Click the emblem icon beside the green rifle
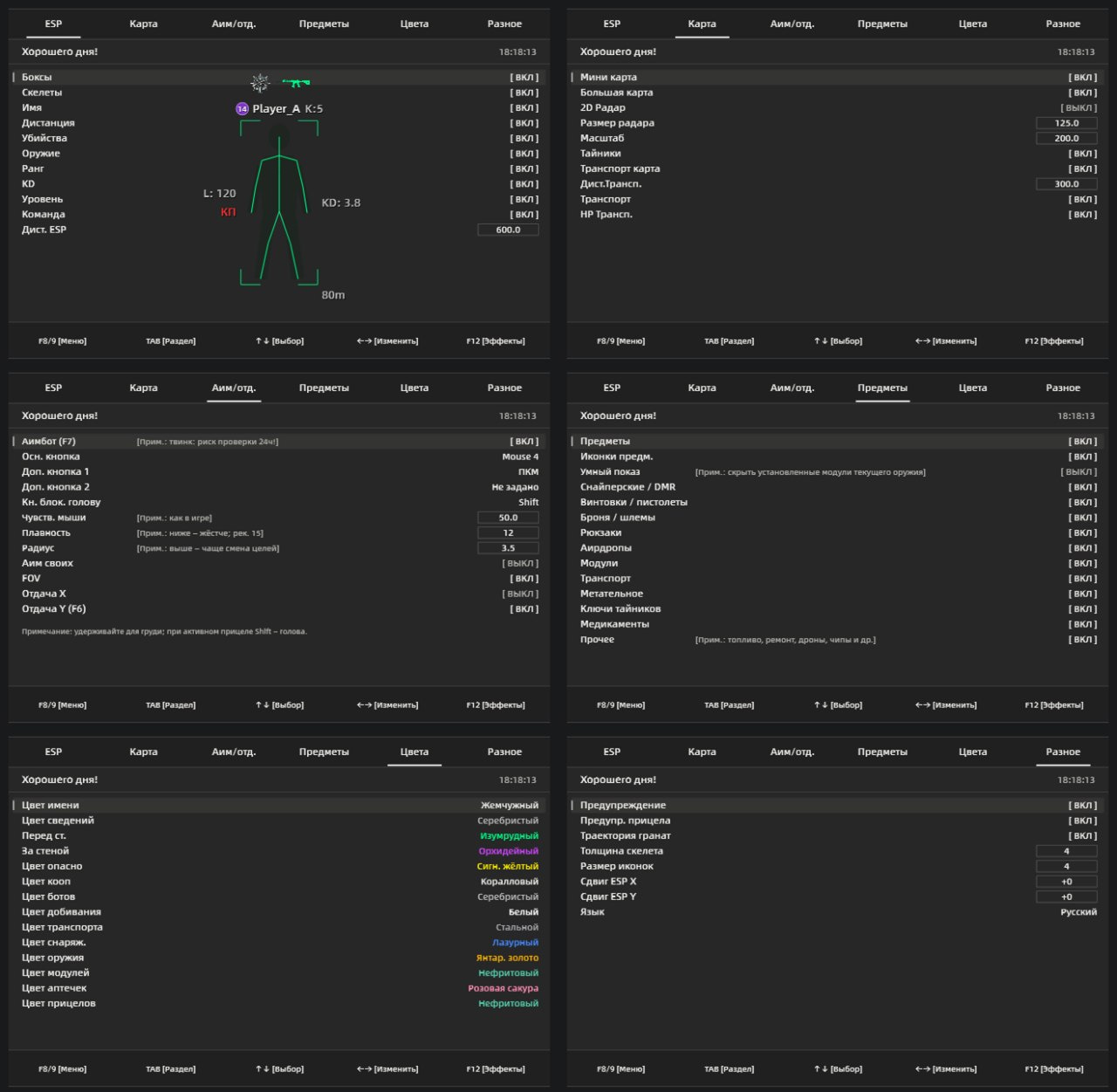The width and height of the screenshot is (1117, 1092). pos(260,84)
